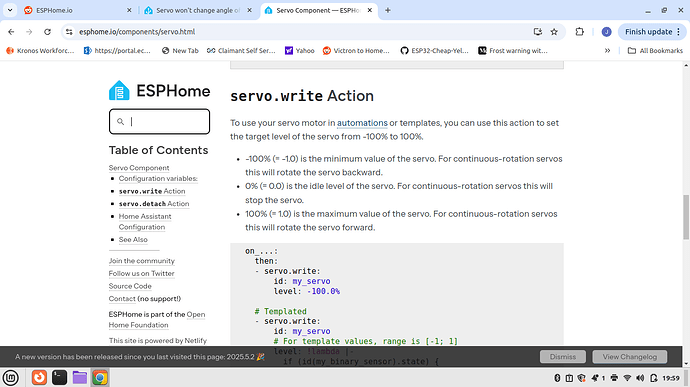Open the Source Code link

pyautogui.click(x=130, y=286)
